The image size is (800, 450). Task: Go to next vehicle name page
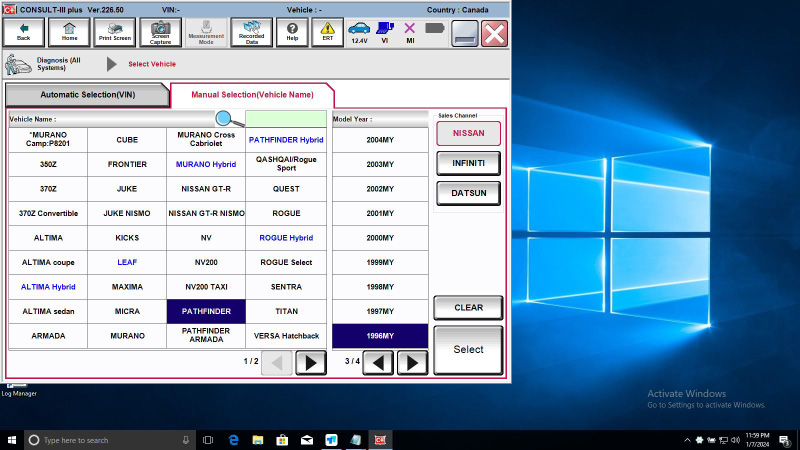(x=311, y=363)
